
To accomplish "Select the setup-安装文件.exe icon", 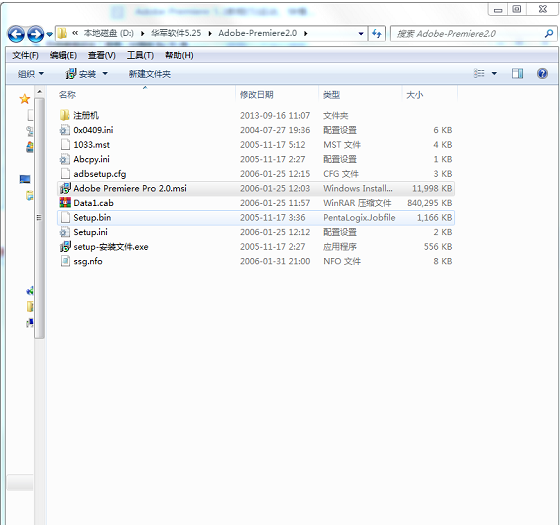I will 65,246.
